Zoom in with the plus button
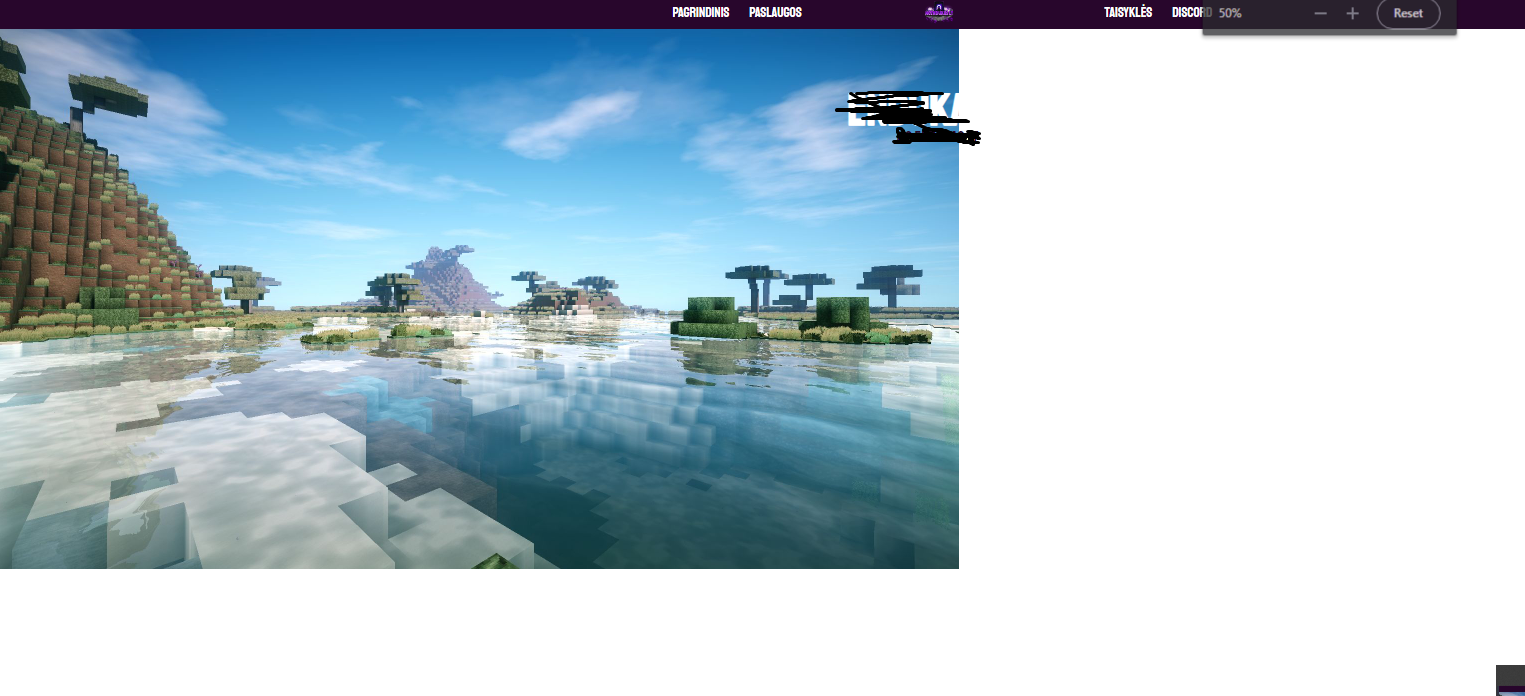The image size is (1525, 696). point(1352,13)
